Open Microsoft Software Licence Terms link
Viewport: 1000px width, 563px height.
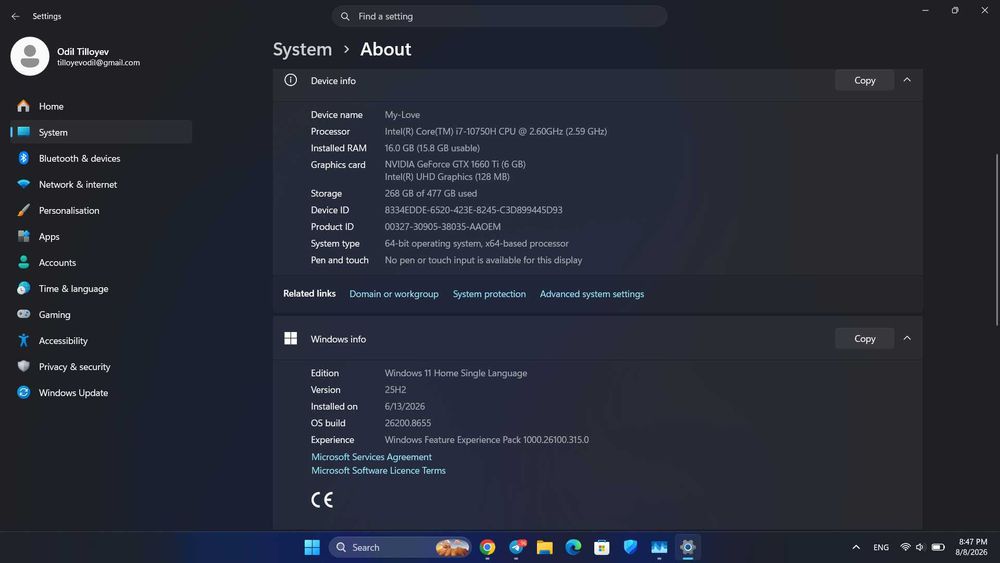(x=378, y=471)
